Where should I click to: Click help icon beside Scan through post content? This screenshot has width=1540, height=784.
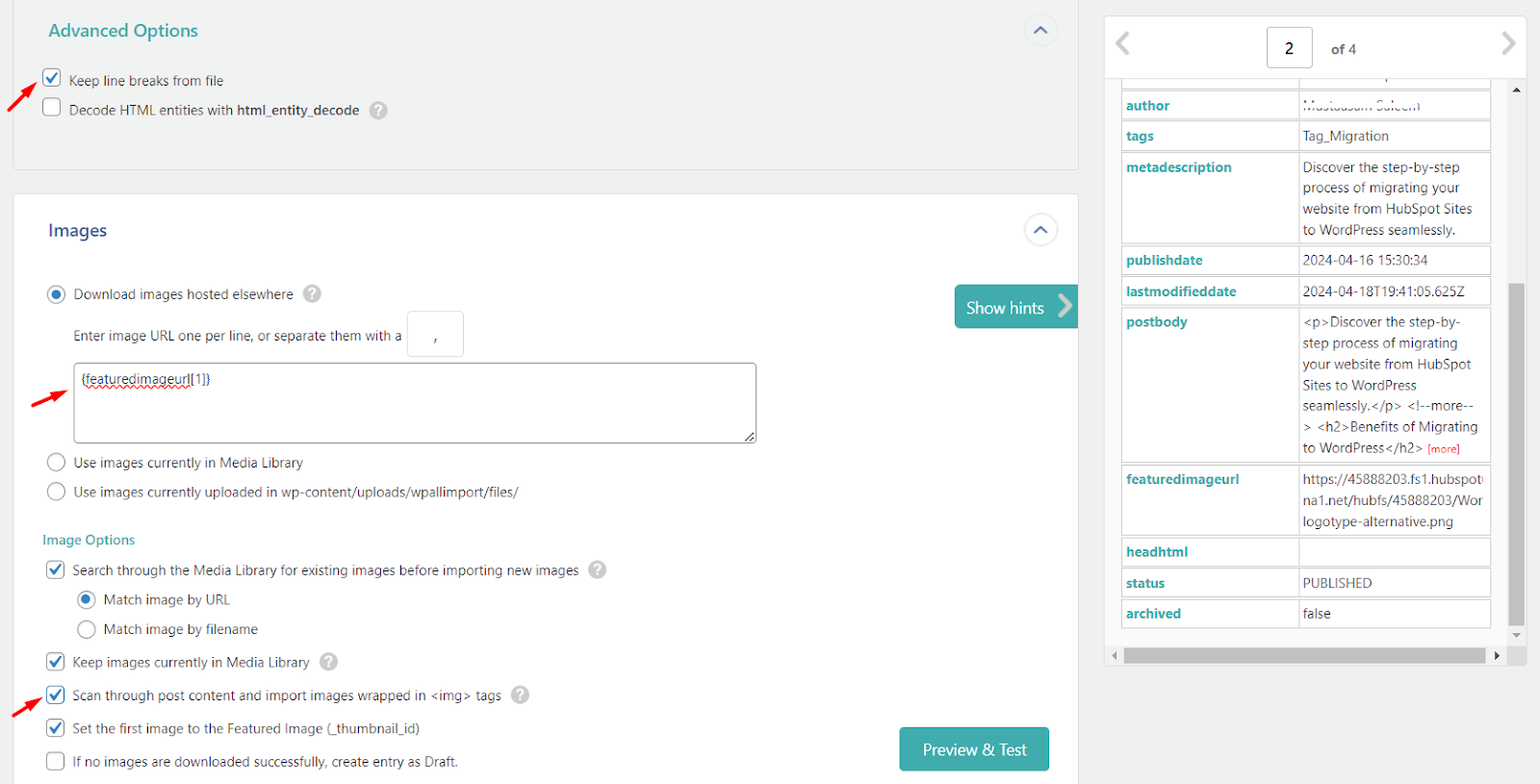coord(520,695)
